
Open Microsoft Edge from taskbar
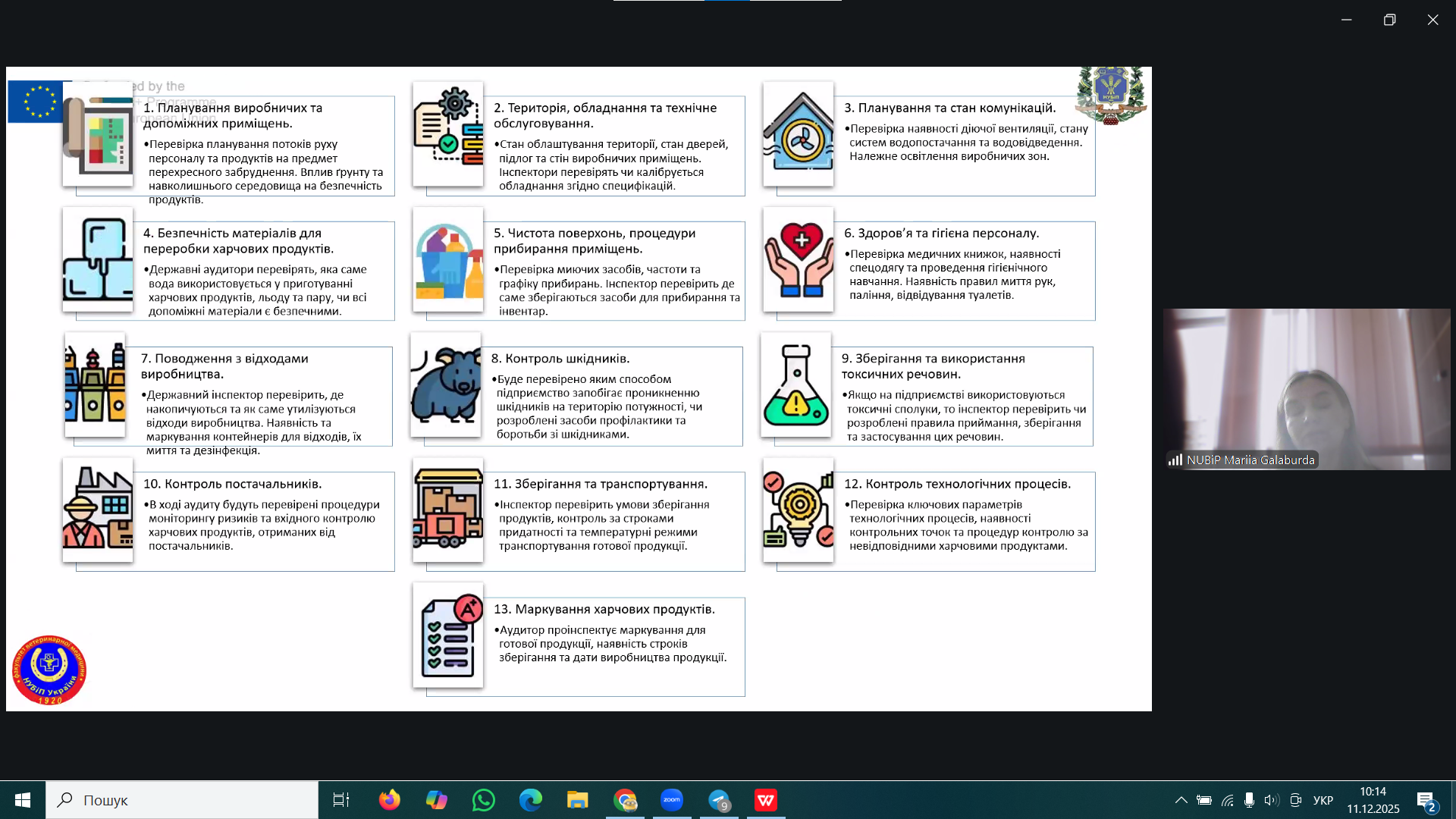tap(530, 800)
